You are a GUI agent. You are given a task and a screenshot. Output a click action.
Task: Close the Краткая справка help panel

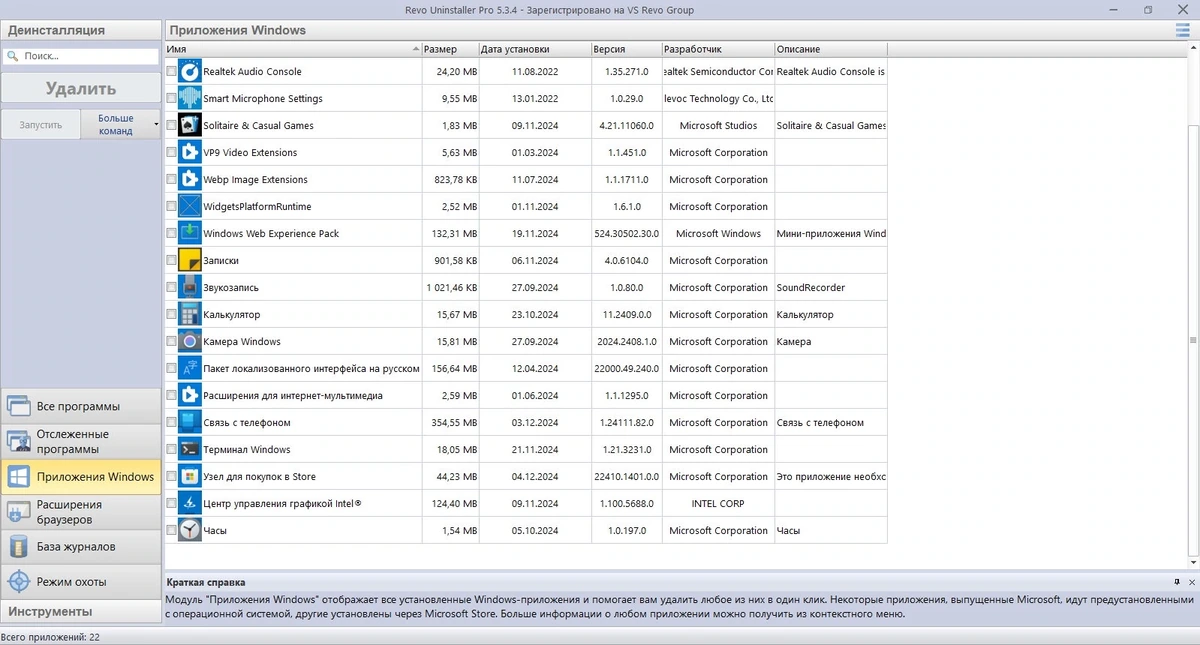1191,582
